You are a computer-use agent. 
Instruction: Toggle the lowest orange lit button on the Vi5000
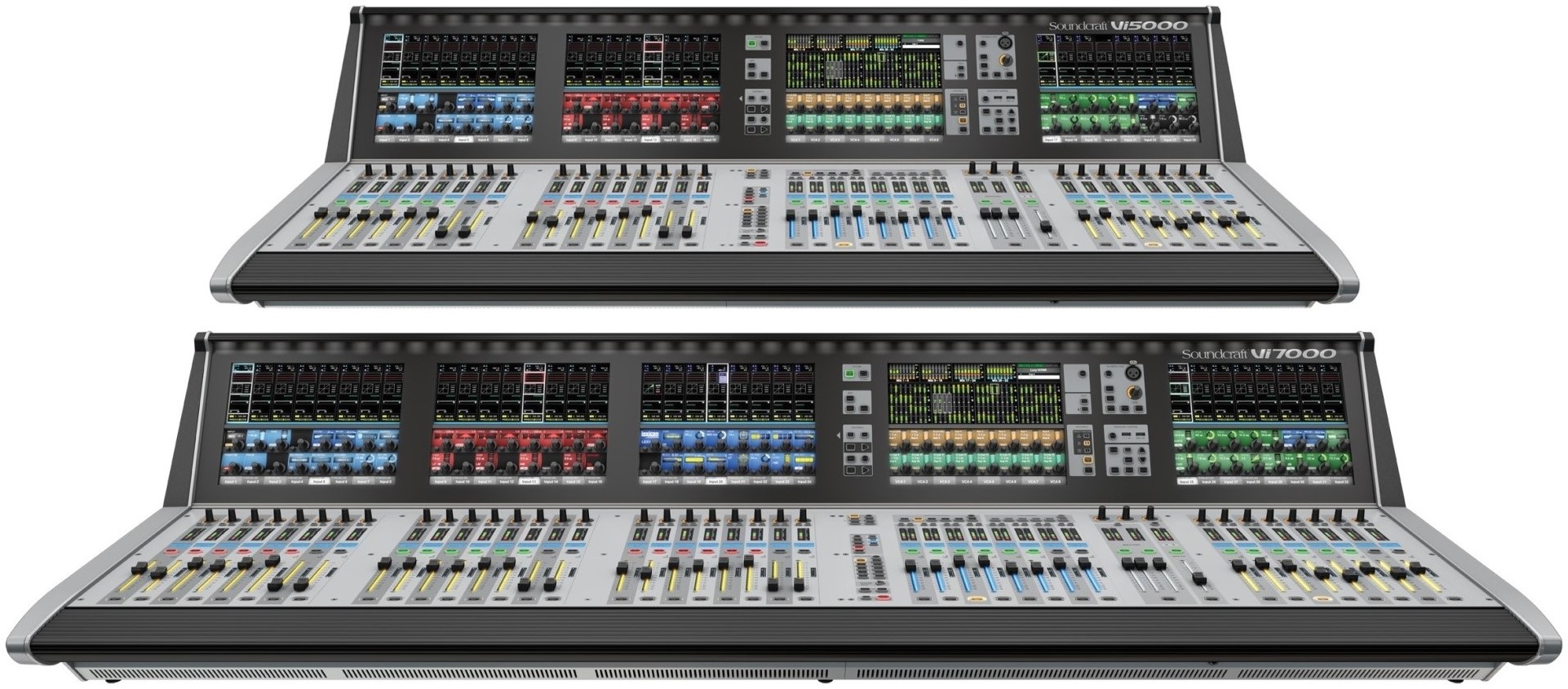pyautogui.click(x=963, y=120)
